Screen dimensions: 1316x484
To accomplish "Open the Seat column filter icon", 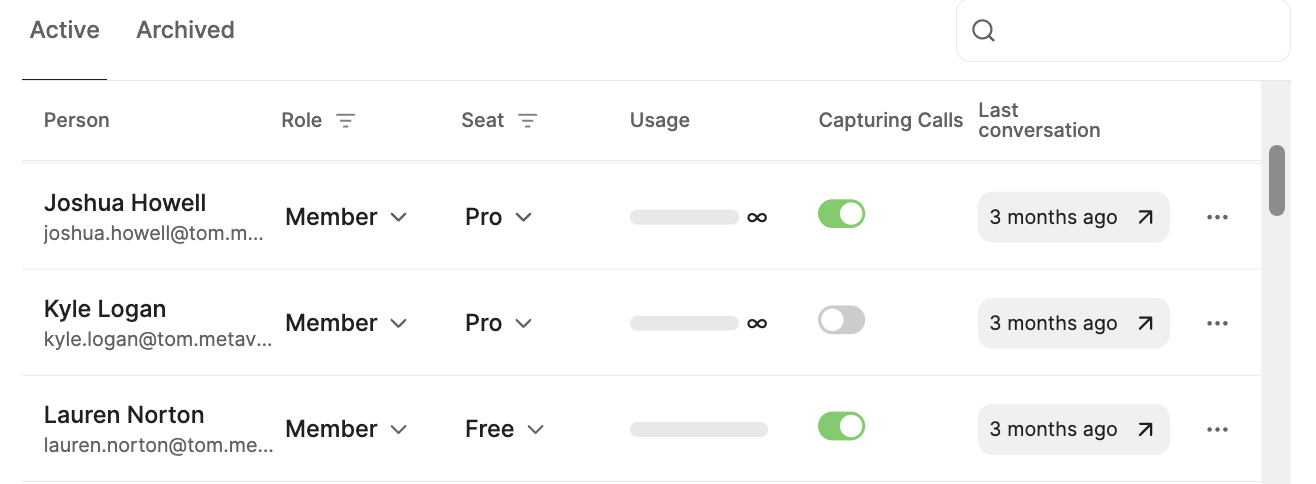I will [x=527, y=121].
